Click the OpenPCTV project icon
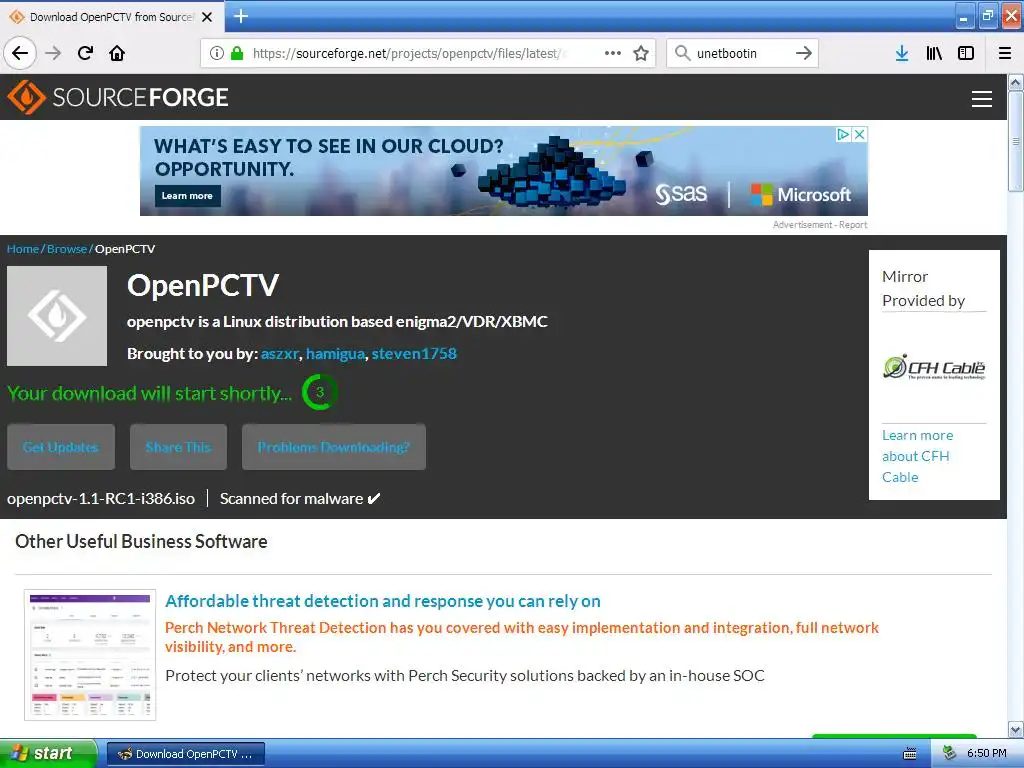The image size is (1024, 768). [x=57, y=315]
